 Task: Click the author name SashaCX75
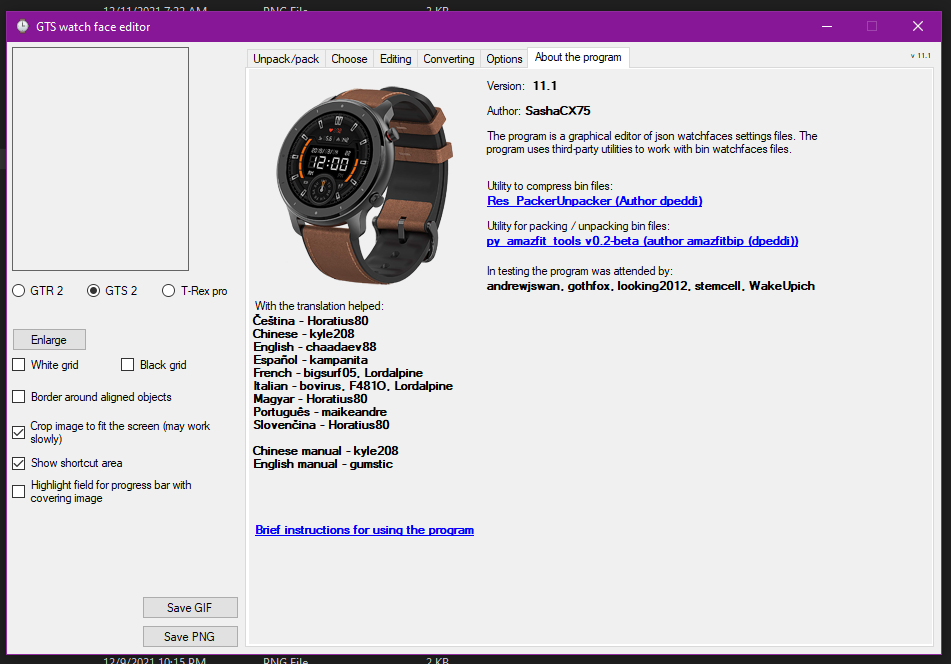click(557, 111)
